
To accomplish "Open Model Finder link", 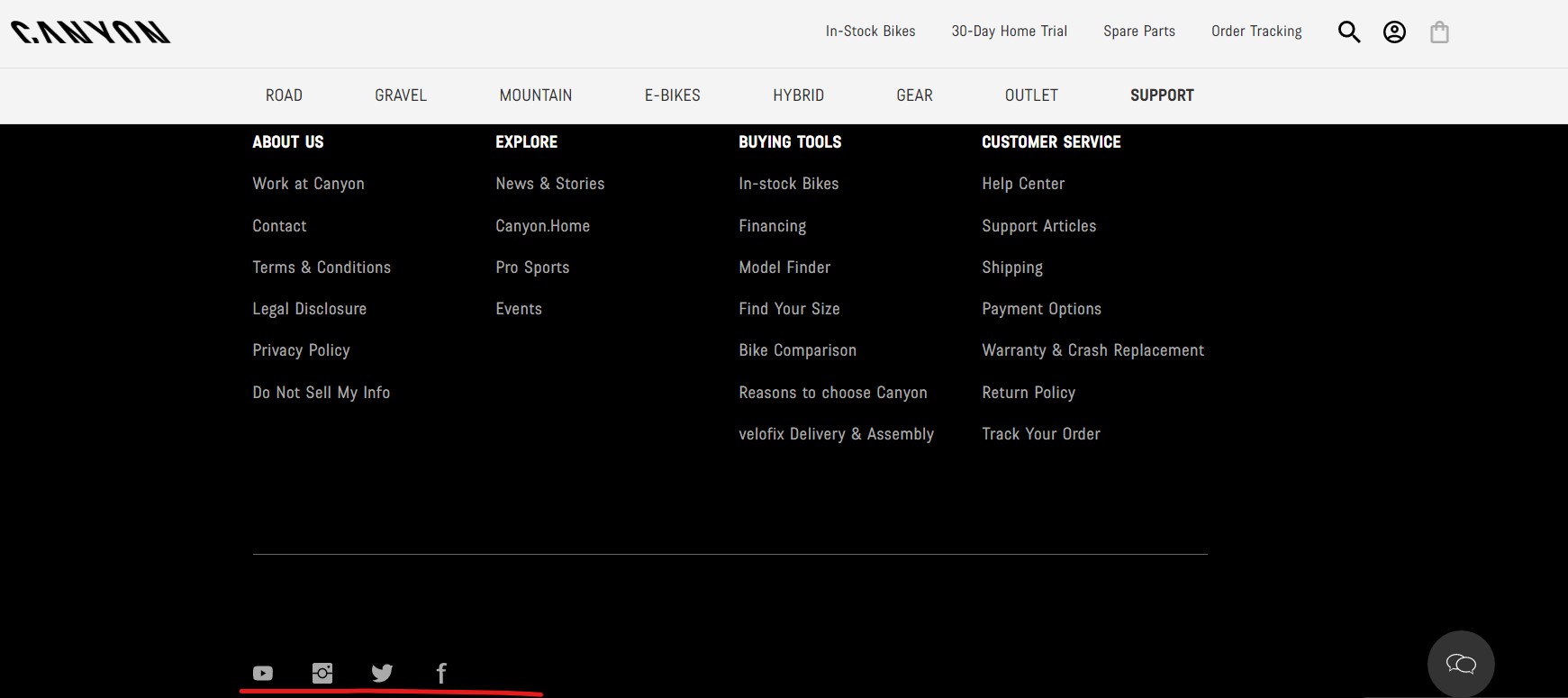I will (x=784, y=267).
